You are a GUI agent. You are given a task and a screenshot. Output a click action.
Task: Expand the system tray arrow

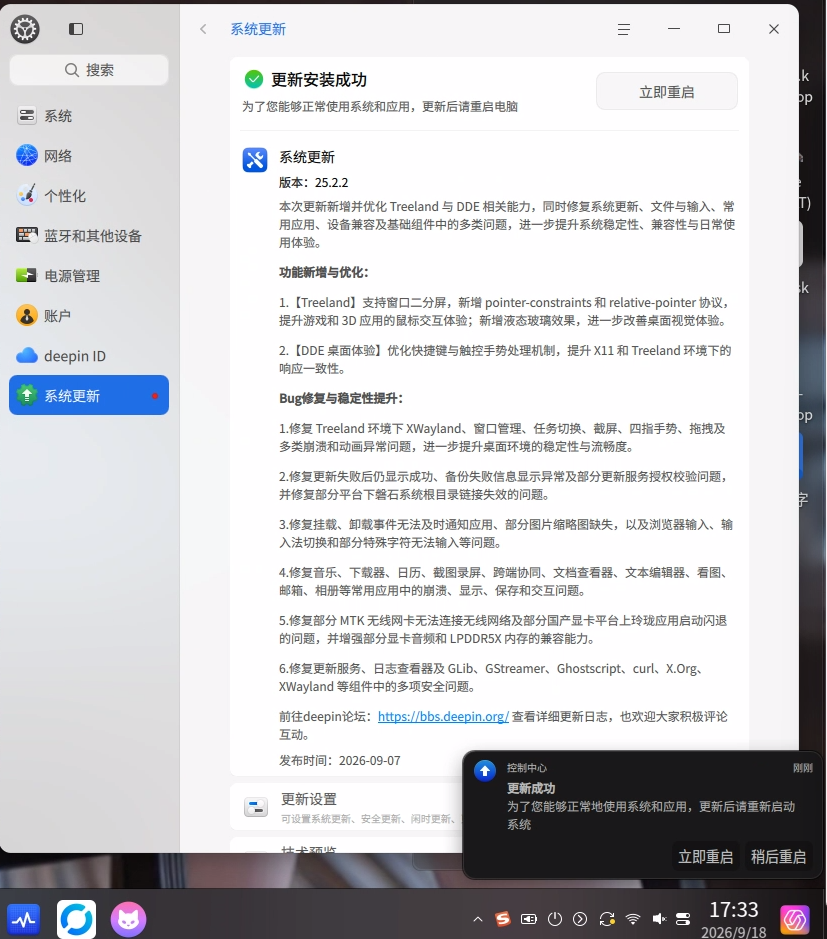point(478,919)
